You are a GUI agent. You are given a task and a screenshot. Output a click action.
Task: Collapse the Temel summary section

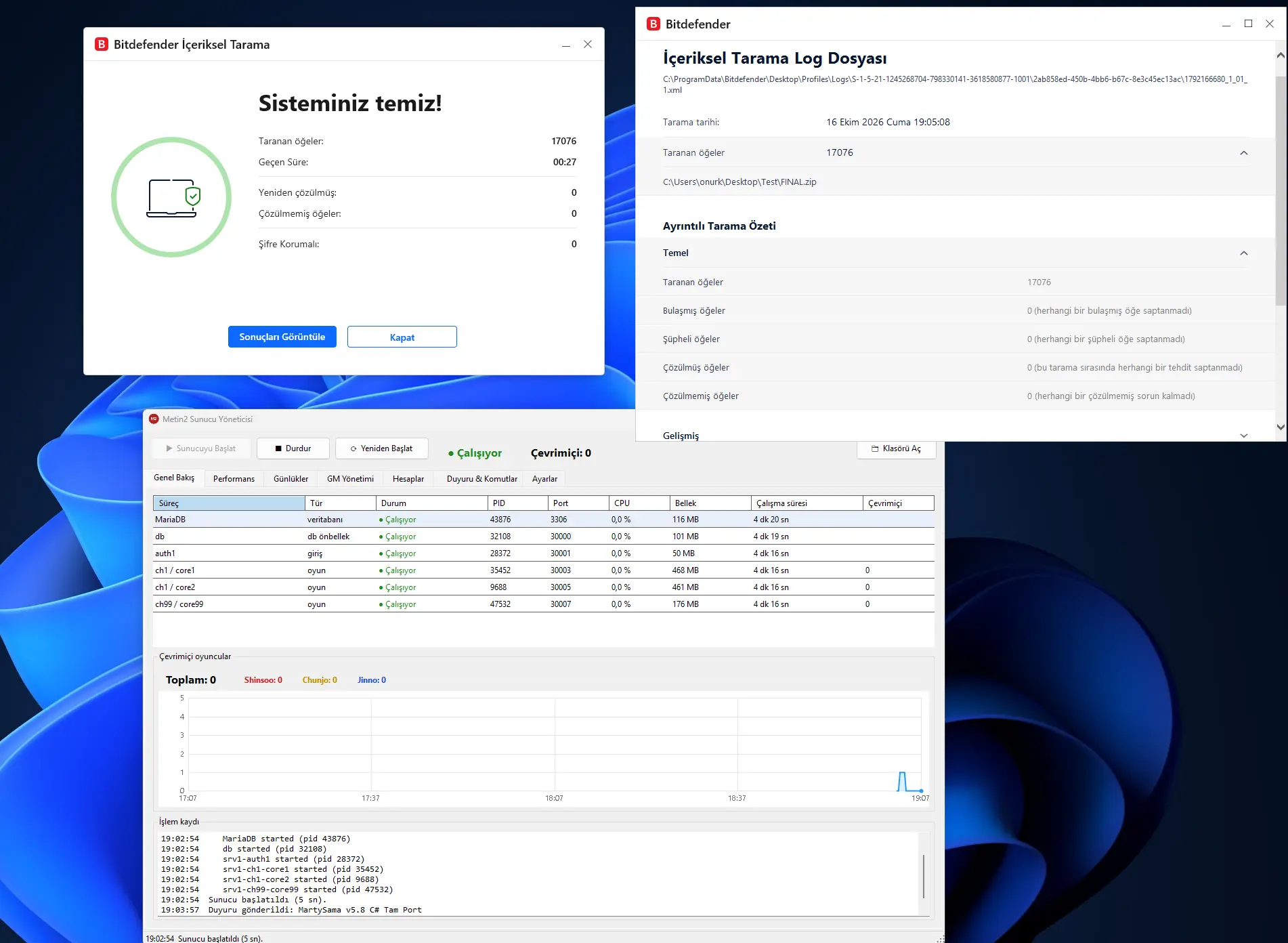pos(1243,253)
